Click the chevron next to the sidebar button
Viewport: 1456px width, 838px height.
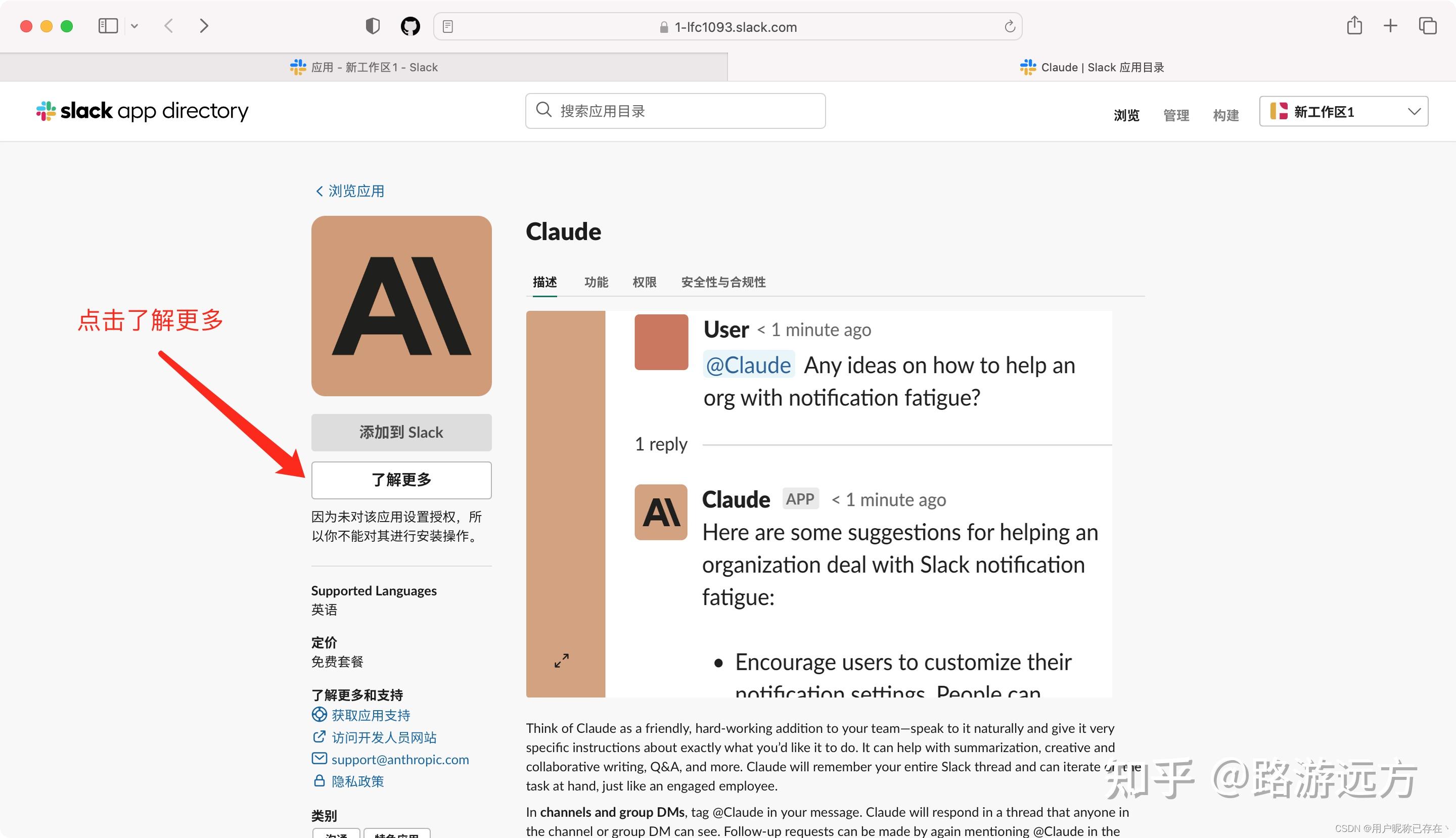134,26
